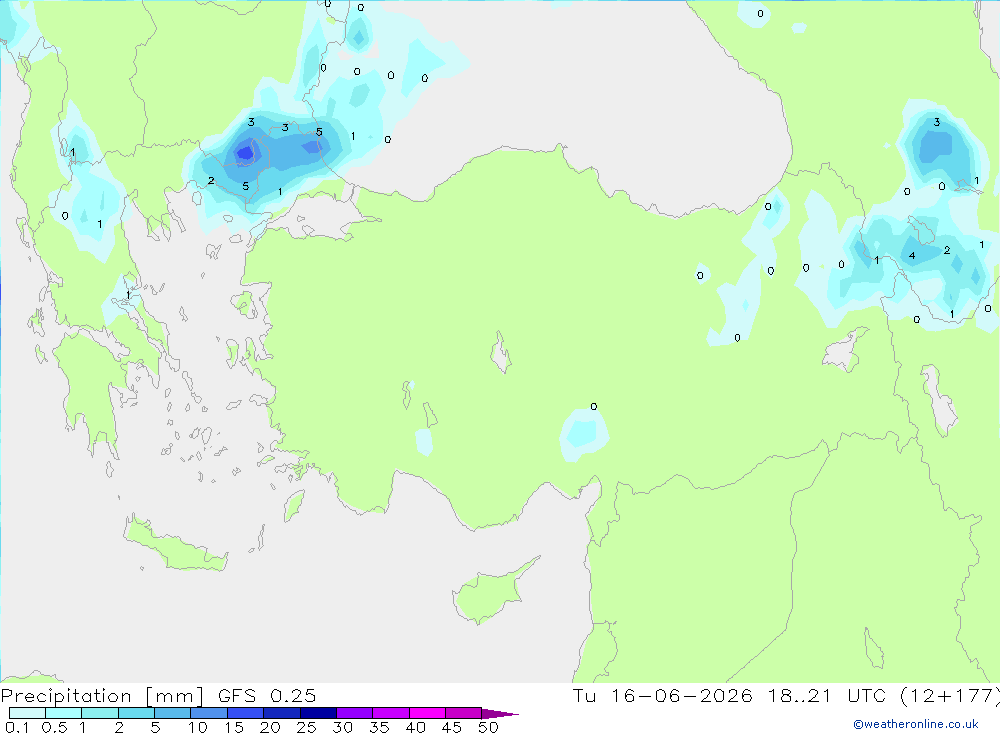Click the 'Precipitation [mm]' title text
1000x733 pixels.
pos(102,696)
